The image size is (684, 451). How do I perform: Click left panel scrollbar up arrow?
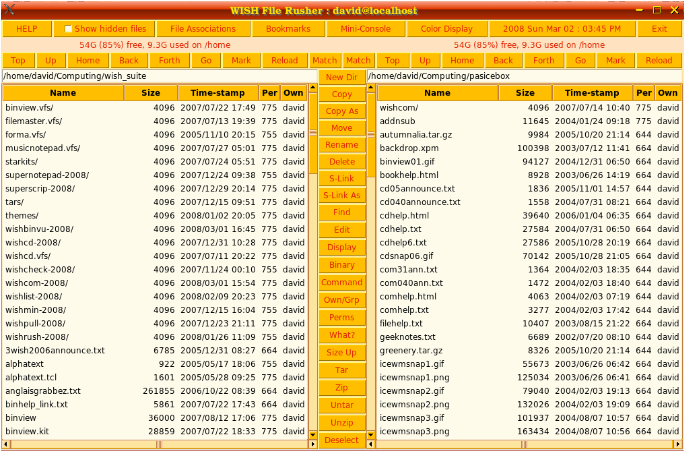313,88
